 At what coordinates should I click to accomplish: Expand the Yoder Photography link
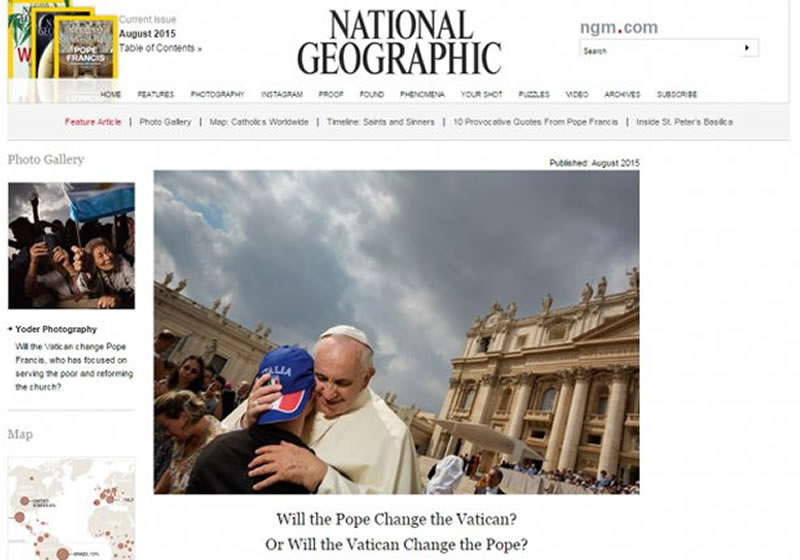(x=56, y=329)
